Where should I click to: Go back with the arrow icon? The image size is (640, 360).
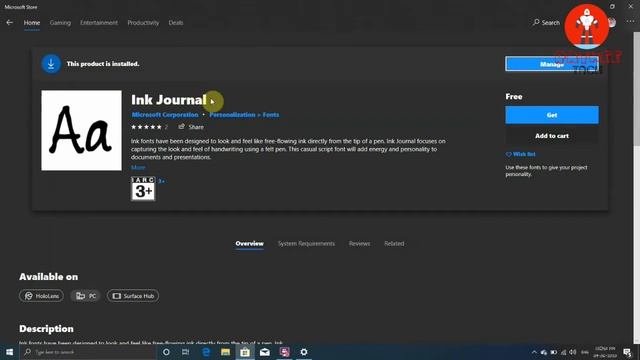click(x=9, y=22)
